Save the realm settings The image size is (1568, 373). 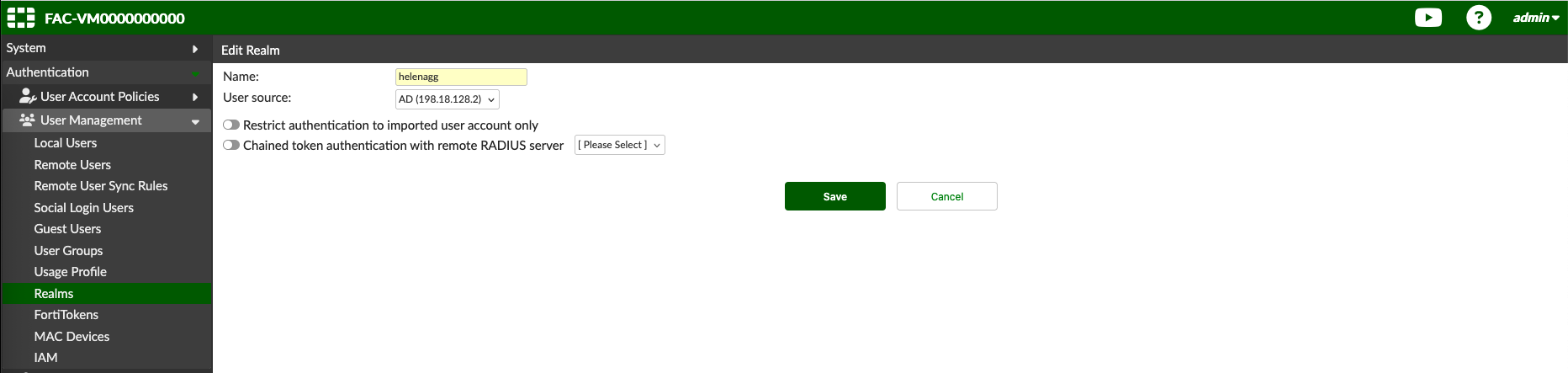click(834, 196)
